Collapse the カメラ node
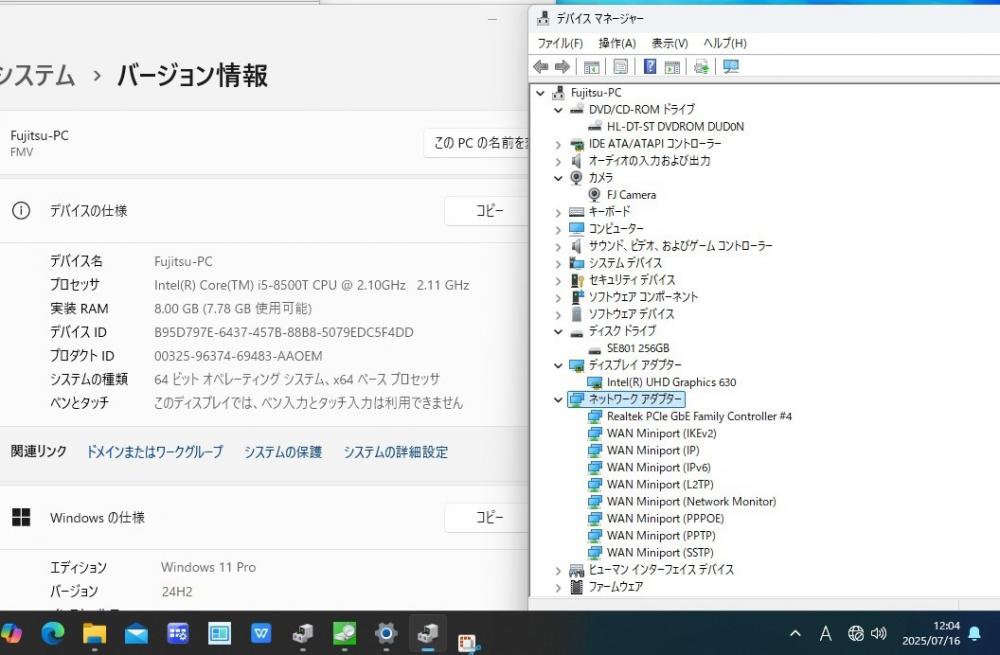The height and width of the screenshot is (655, 1000). coord(558,178)
